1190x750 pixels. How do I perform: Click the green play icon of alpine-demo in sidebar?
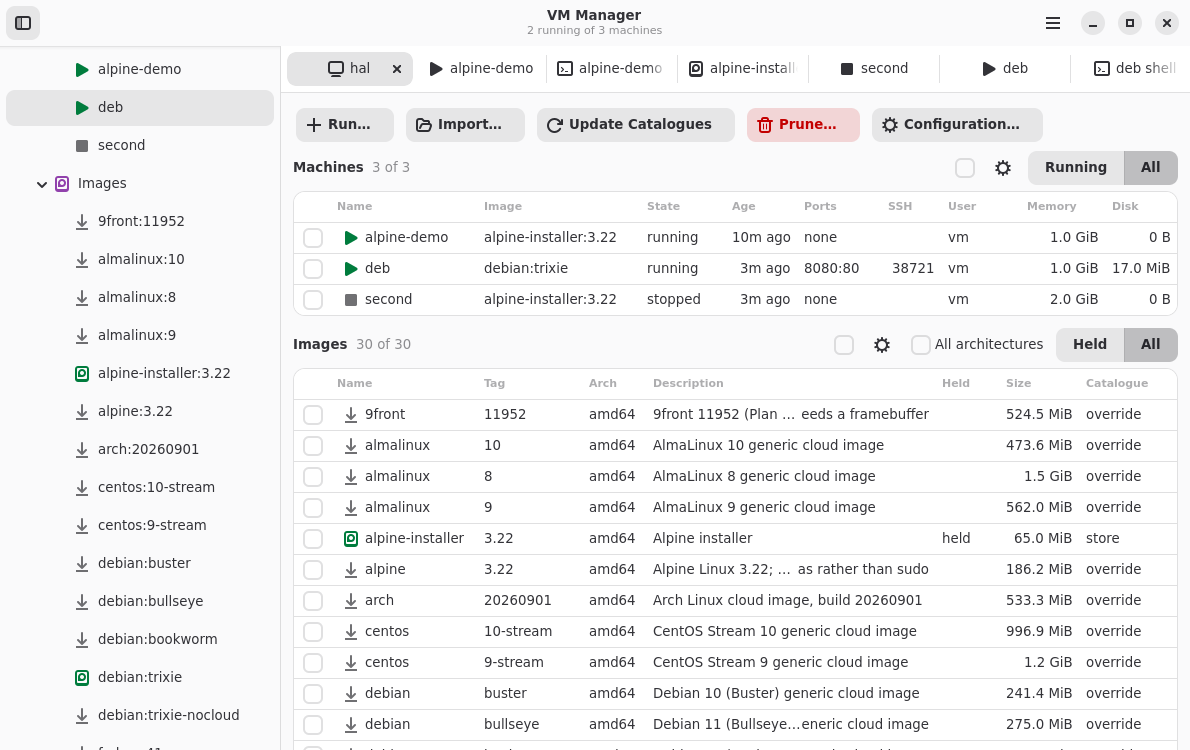[x=82, y=69]
